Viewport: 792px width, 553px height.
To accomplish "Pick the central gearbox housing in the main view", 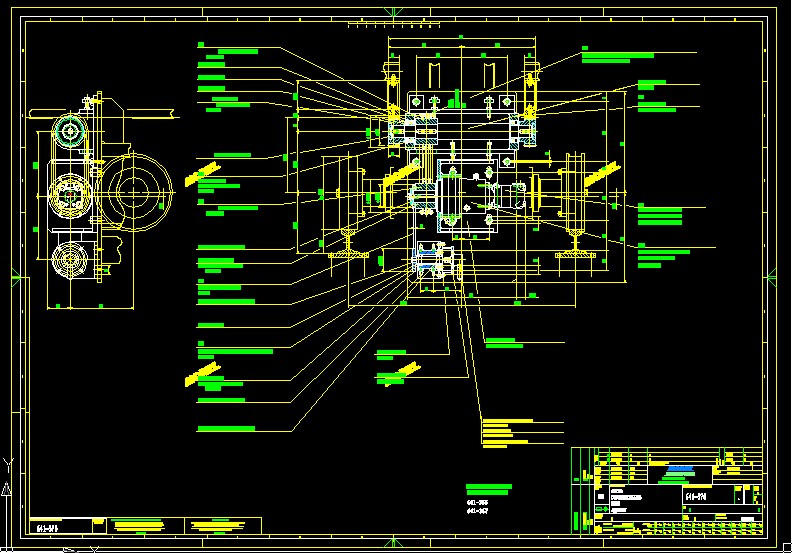I will (x=467, y=198).
